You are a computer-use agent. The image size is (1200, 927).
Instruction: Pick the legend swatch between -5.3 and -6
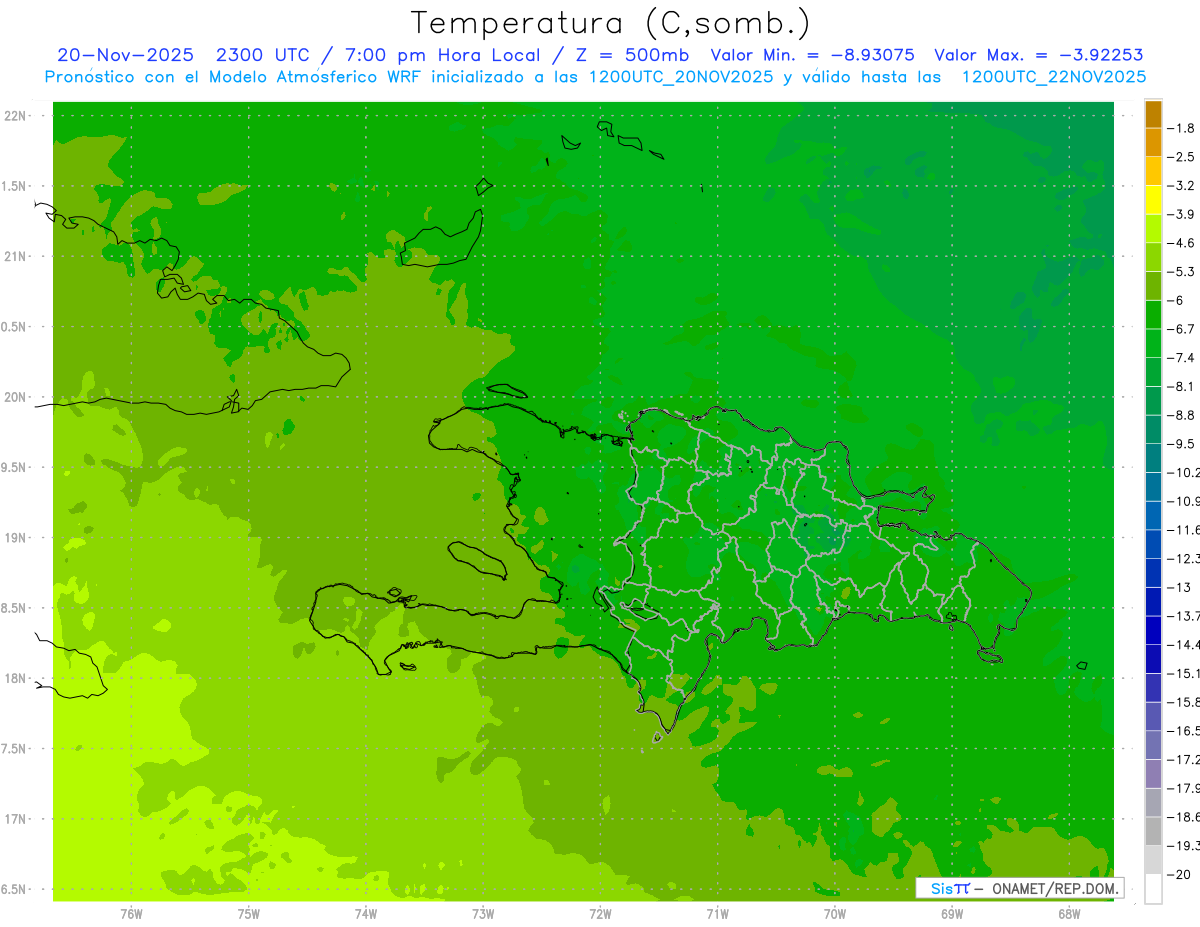click(1153, 286)
